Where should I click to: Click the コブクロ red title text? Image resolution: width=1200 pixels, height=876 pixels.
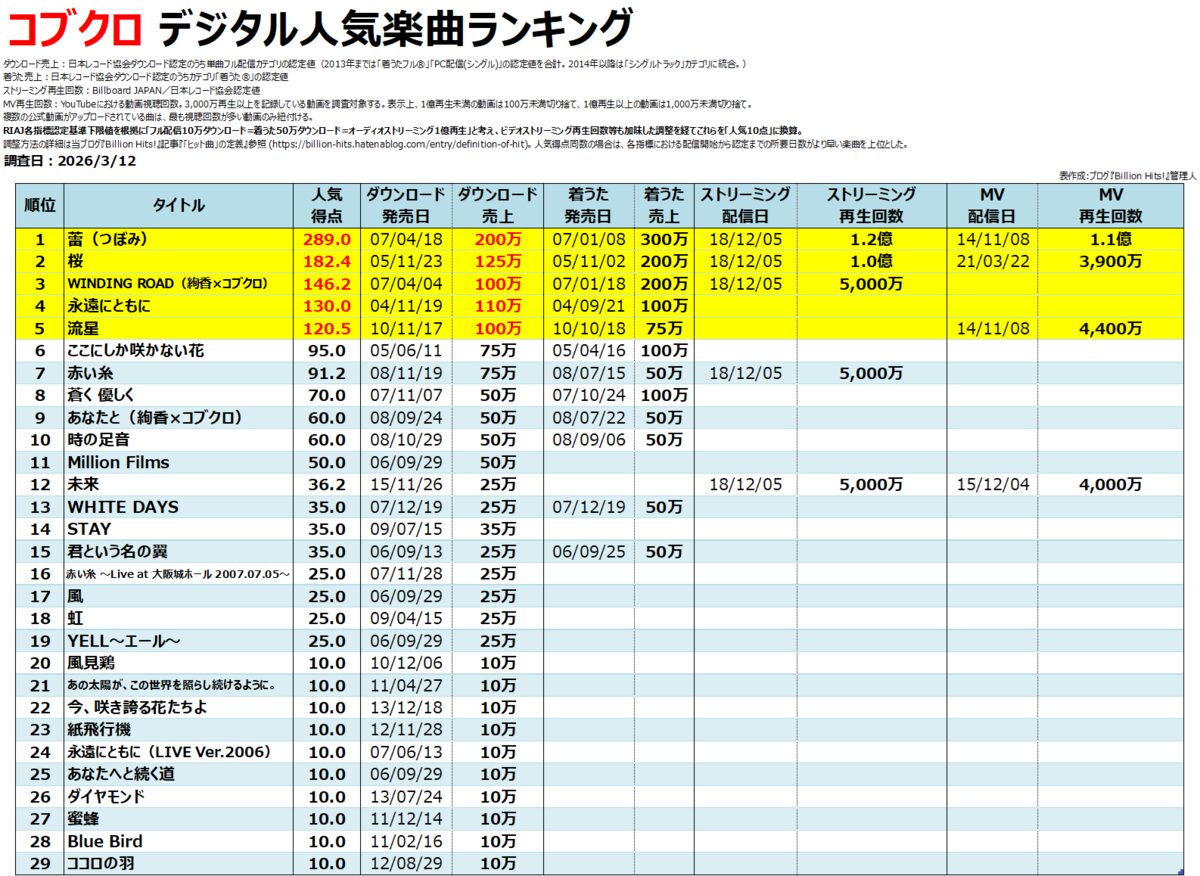pos(74,29)
